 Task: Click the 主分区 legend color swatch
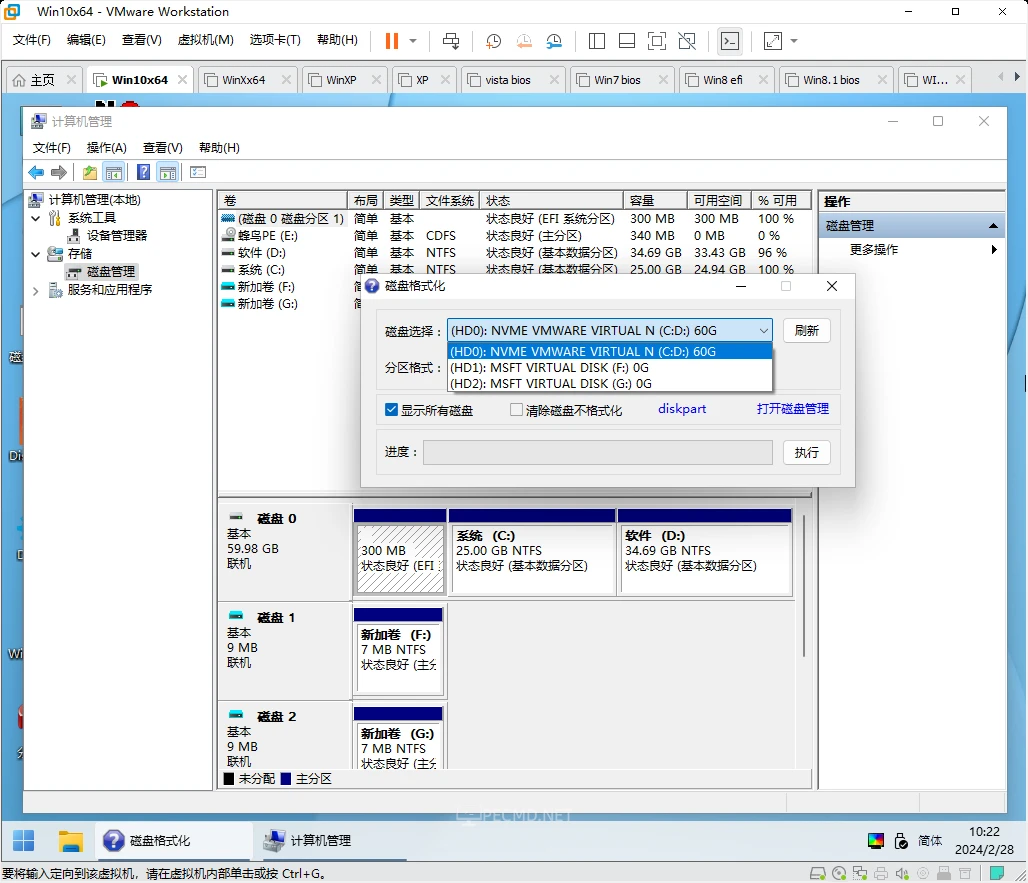(285, 779)
